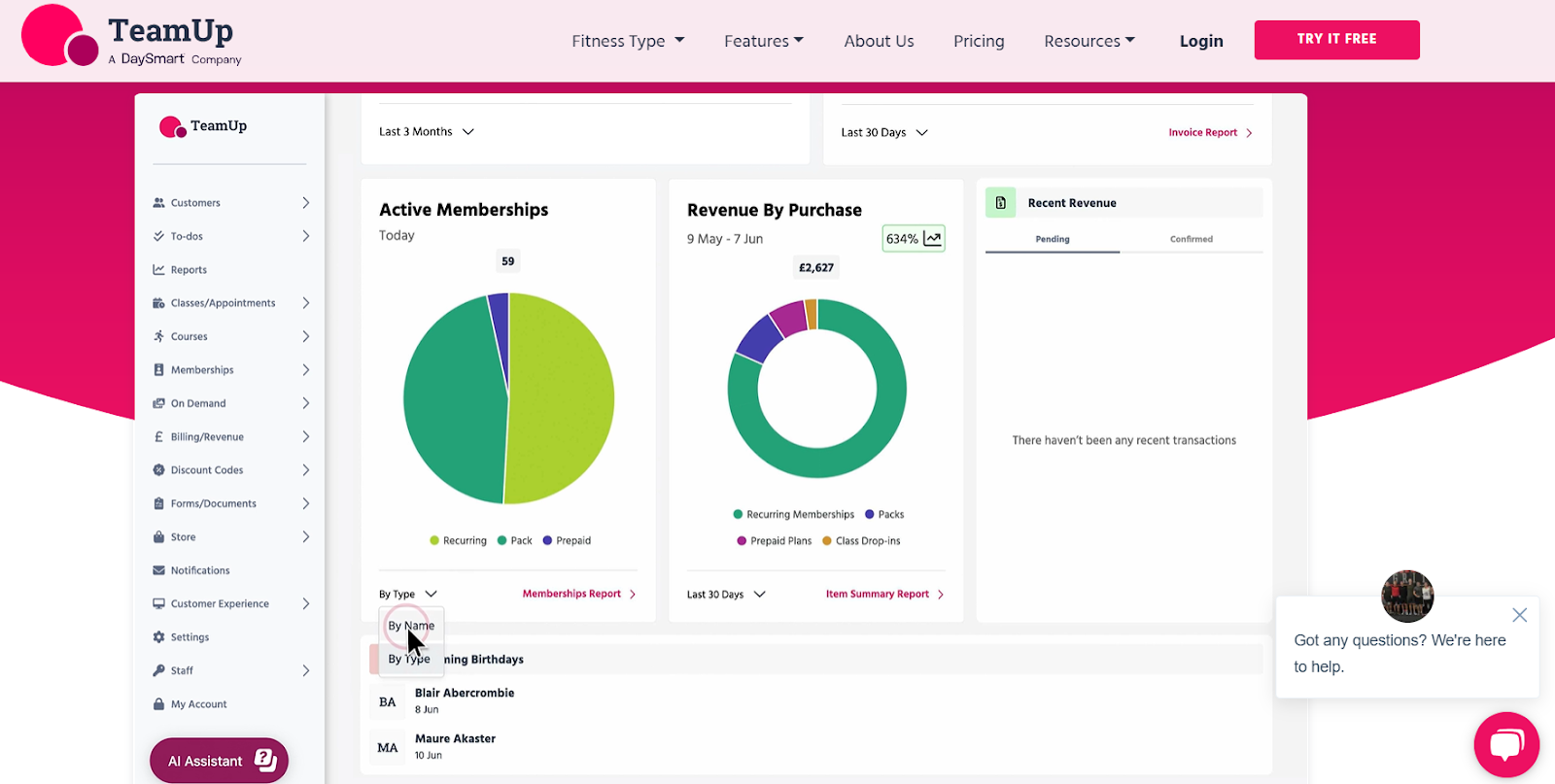The image size is (1555, 784).
Task: Close the 'Got any questions' popup
Action: [x=1520, y=615]
